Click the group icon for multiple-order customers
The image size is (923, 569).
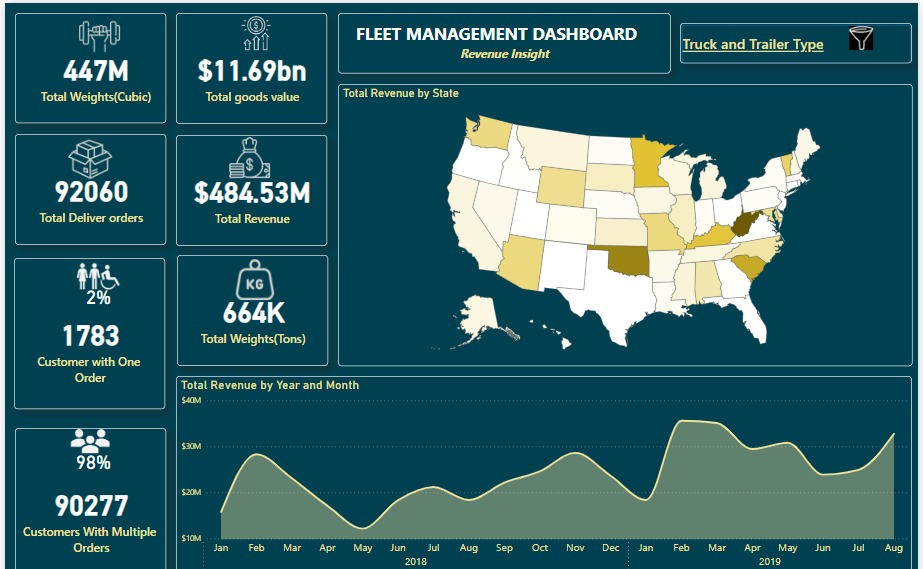coord(91,439)
